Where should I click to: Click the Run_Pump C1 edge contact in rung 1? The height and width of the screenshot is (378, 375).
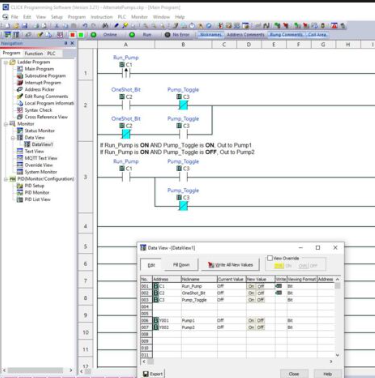click(x=126, y=73)
